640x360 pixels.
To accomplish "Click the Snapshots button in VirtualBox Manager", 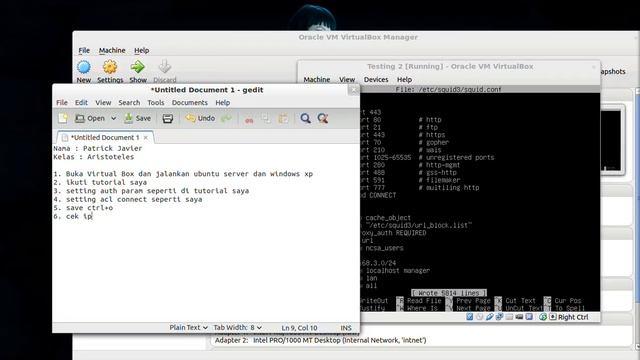I will (613, 71).
